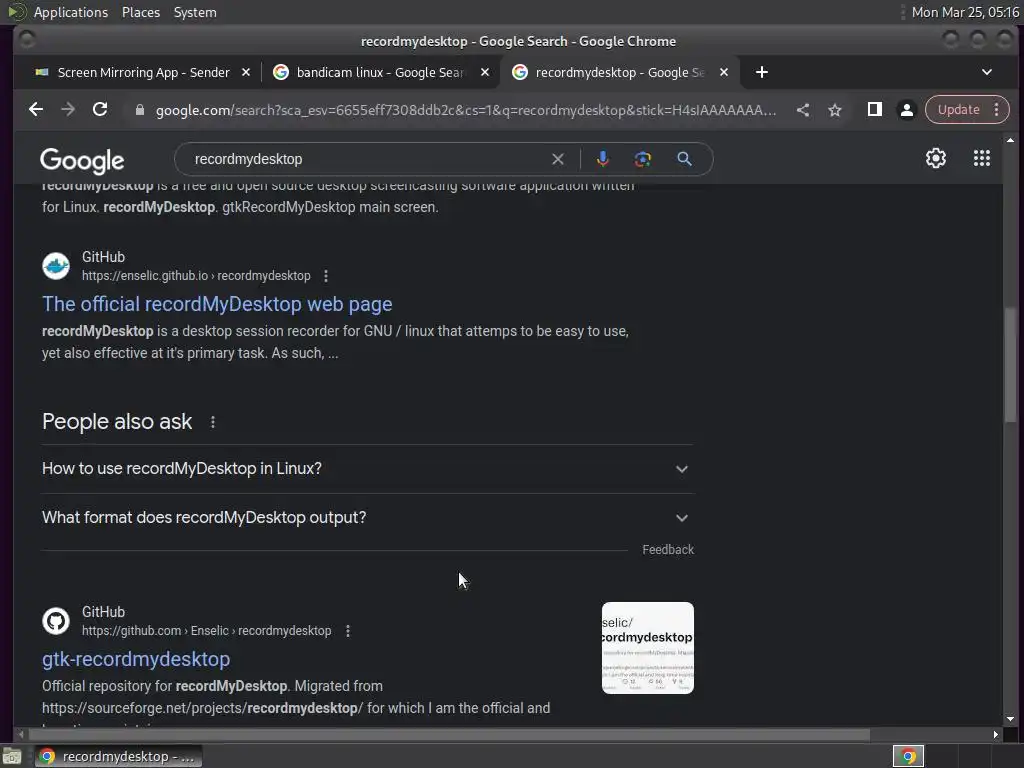The width and height of the screenshot is (1024, 768).
Task: Click the date and time clock
Action: click(x=965, y=12)
